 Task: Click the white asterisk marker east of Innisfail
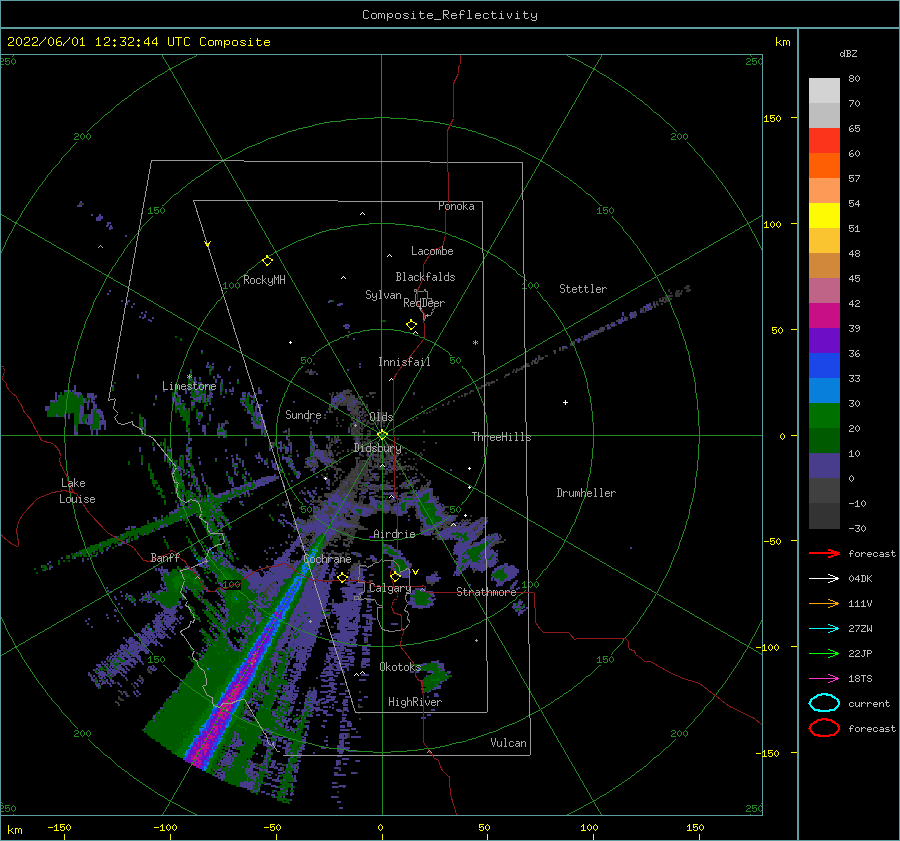(x=475, y=343)
